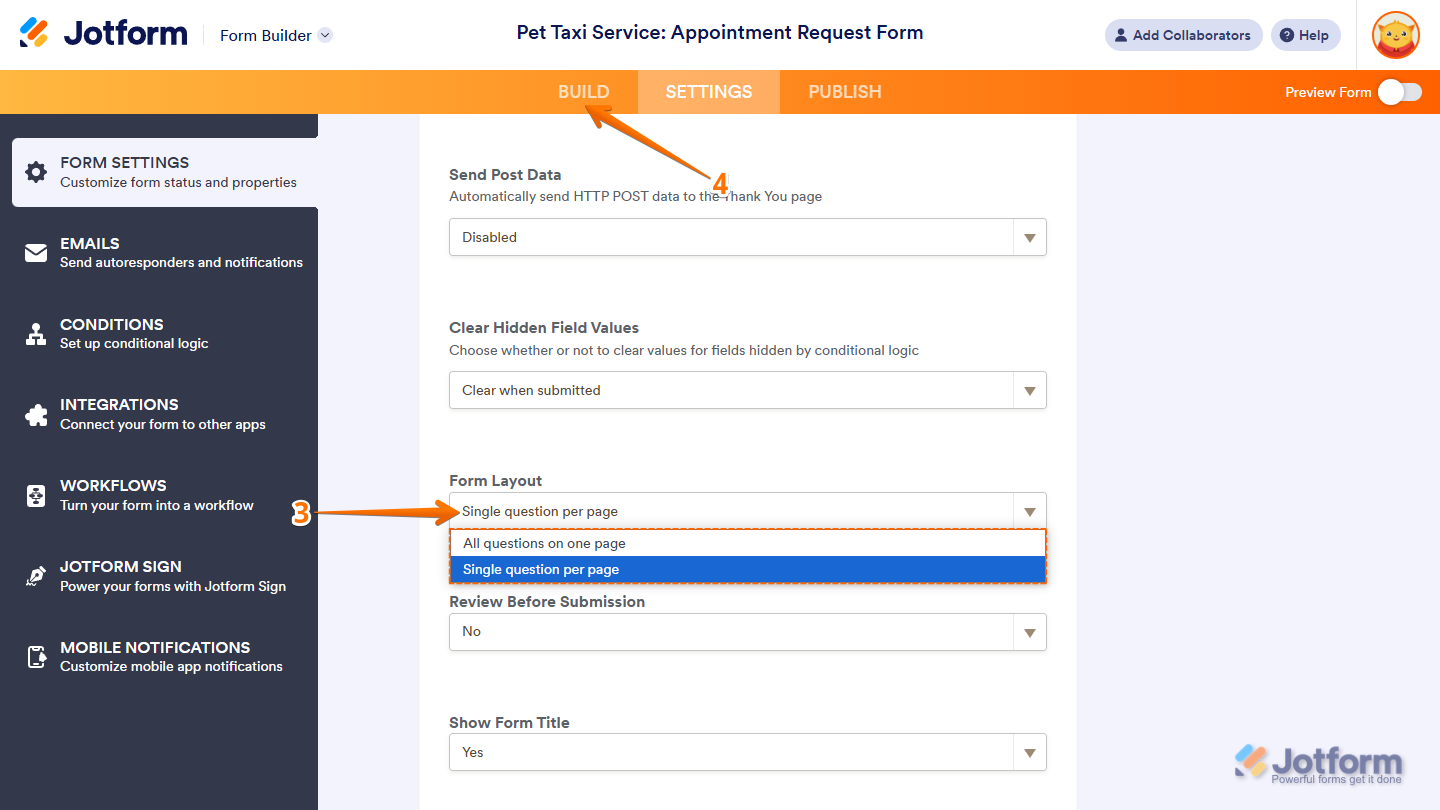This screenshot has width=1440, height=810.
Task: Open the Form Builder product switcher
Action: 276,35
